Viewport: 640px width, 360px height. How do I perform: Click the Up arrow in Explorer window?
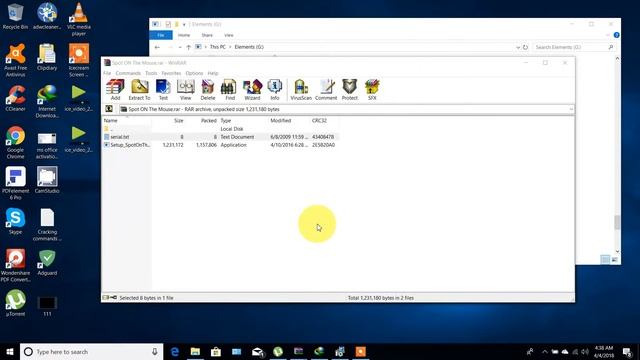[x=188, y=47]
